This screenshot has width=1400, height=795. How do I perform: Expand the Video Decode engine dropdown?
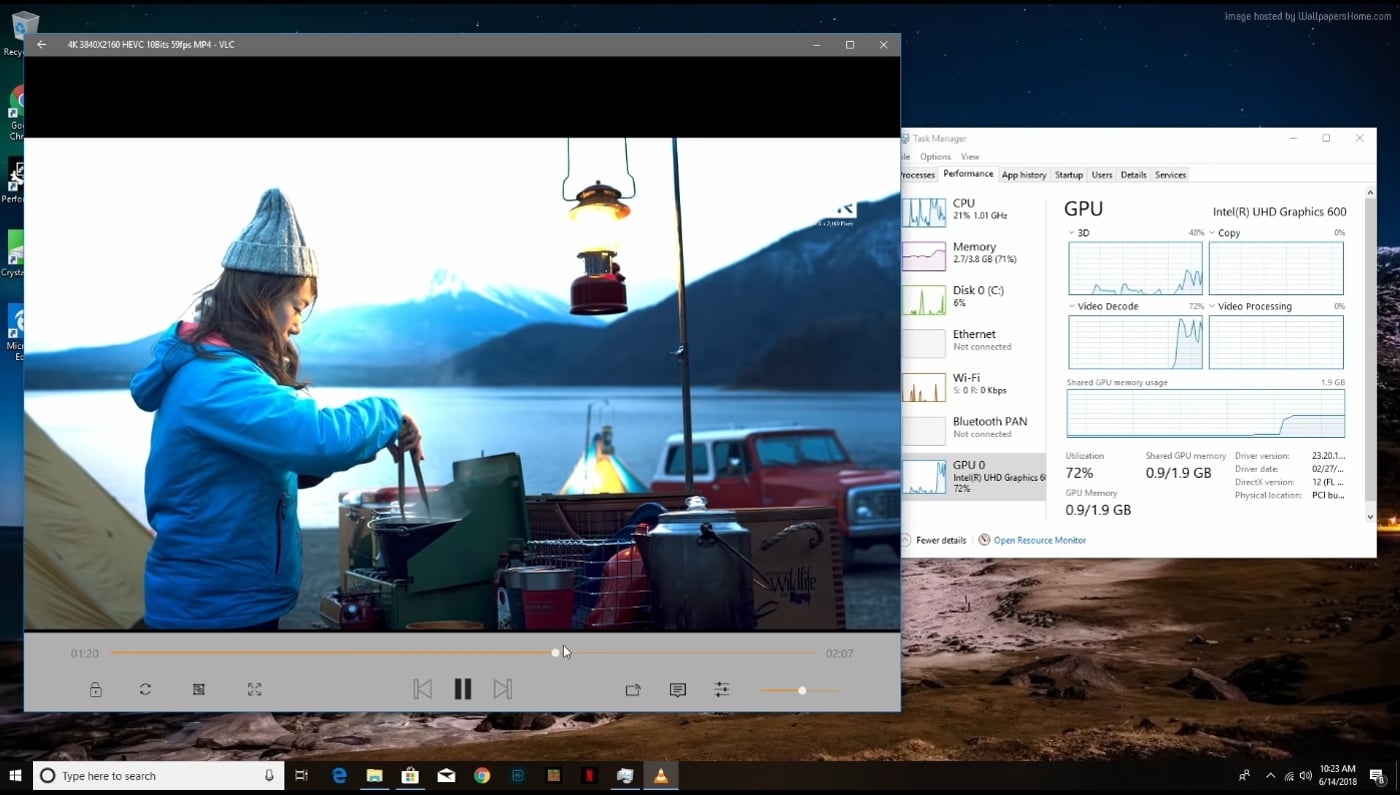1073,307
